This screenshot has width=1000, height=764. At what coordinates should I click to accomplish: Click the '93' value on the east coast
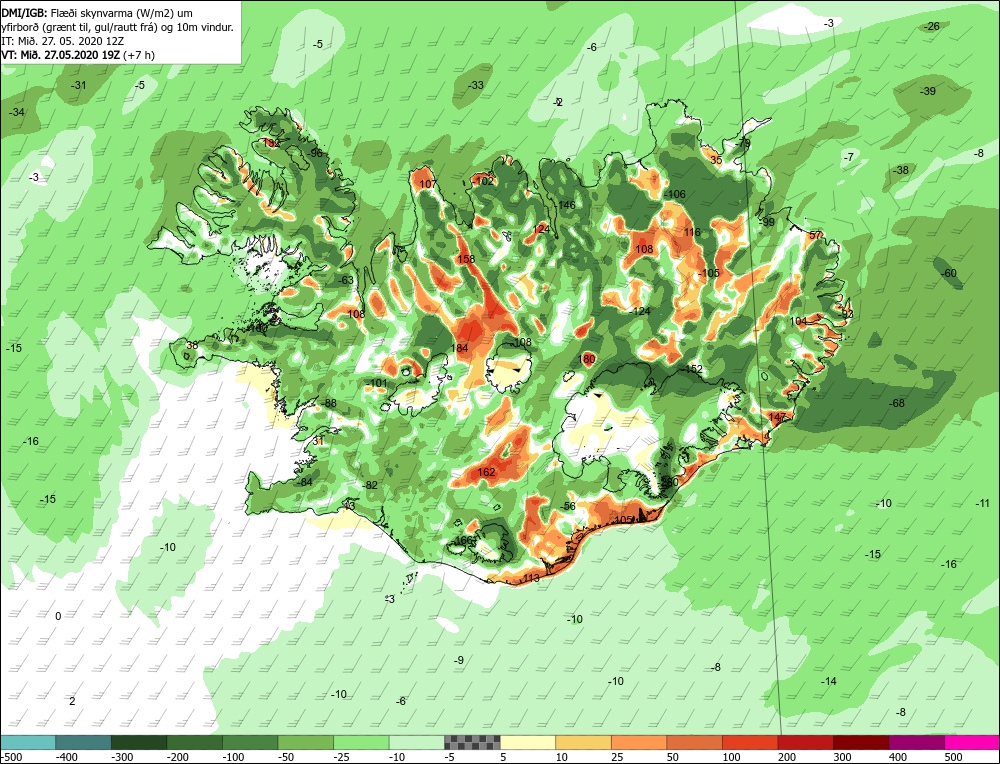848,314
